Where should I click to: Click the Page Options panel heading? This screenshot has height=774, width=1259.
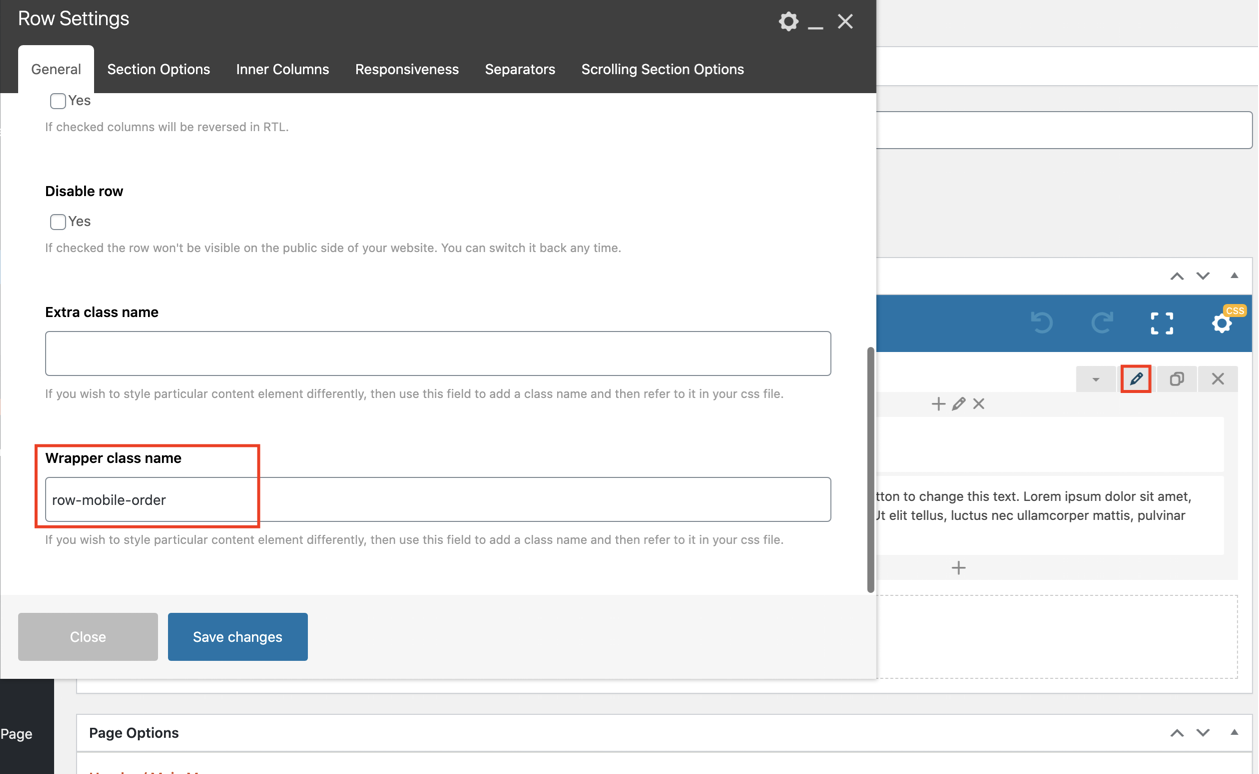(134, 733)
